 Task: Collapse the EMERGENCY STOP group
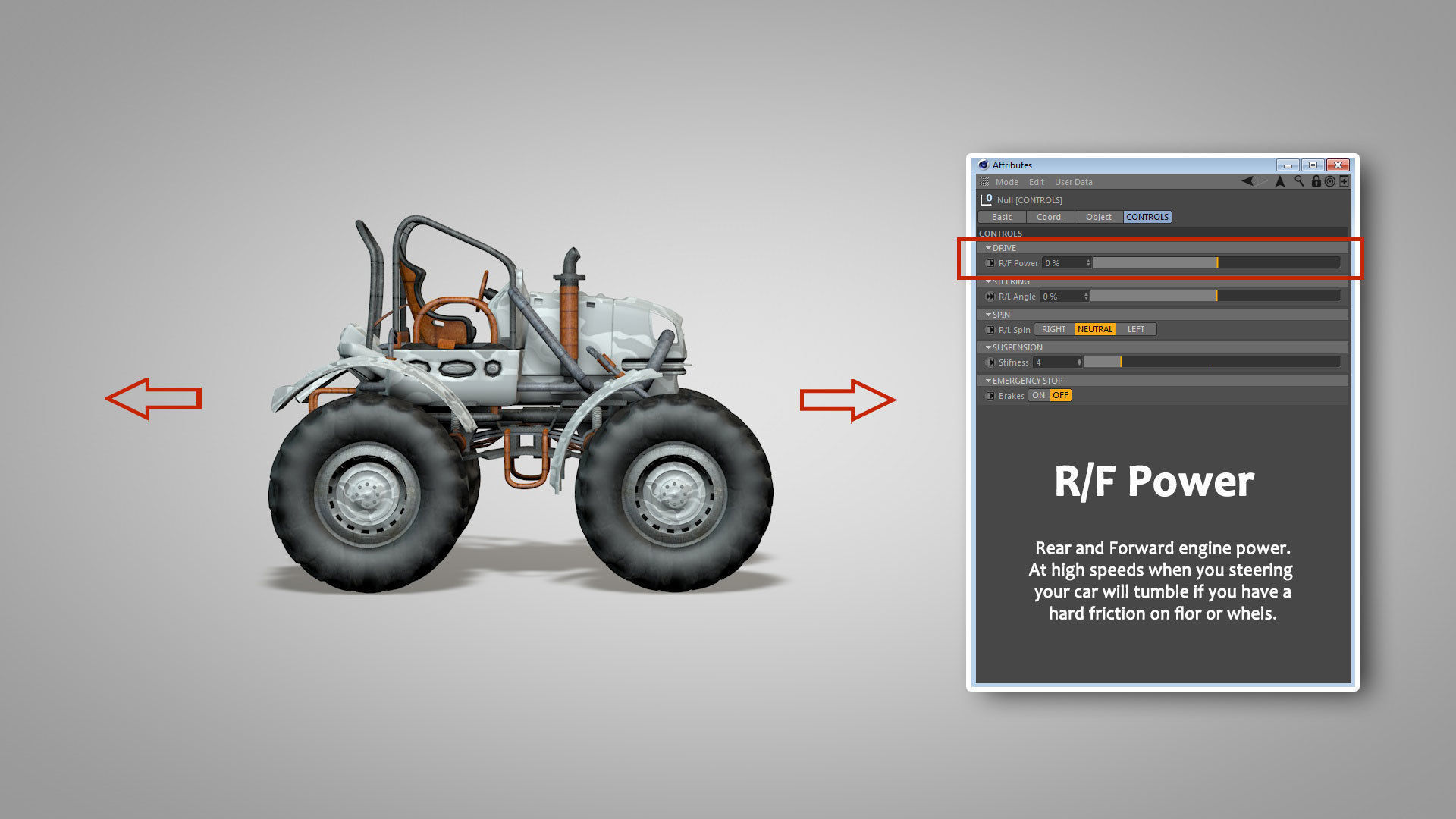coord(988,381)
